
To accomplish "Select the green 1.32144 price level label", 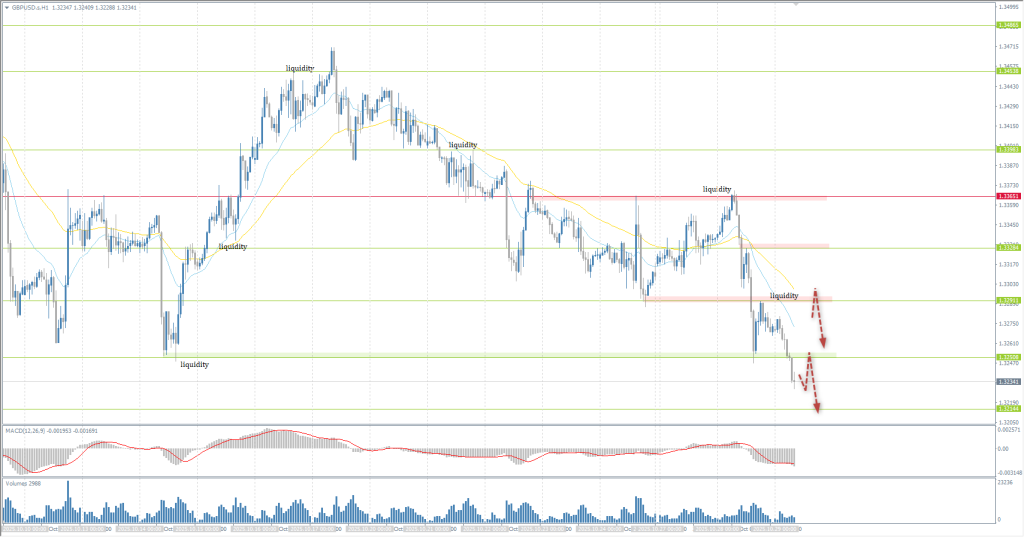I will click(x=1007, y=408).
